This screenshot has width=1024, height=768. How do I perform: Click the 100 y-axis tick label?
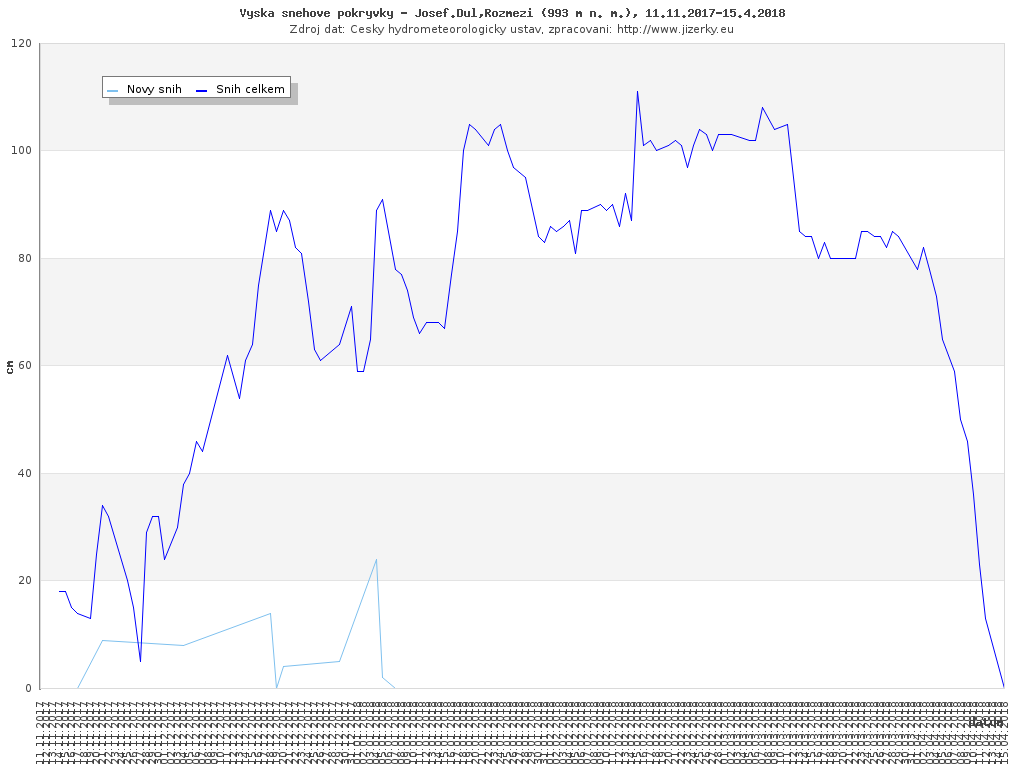coord(21,151)
